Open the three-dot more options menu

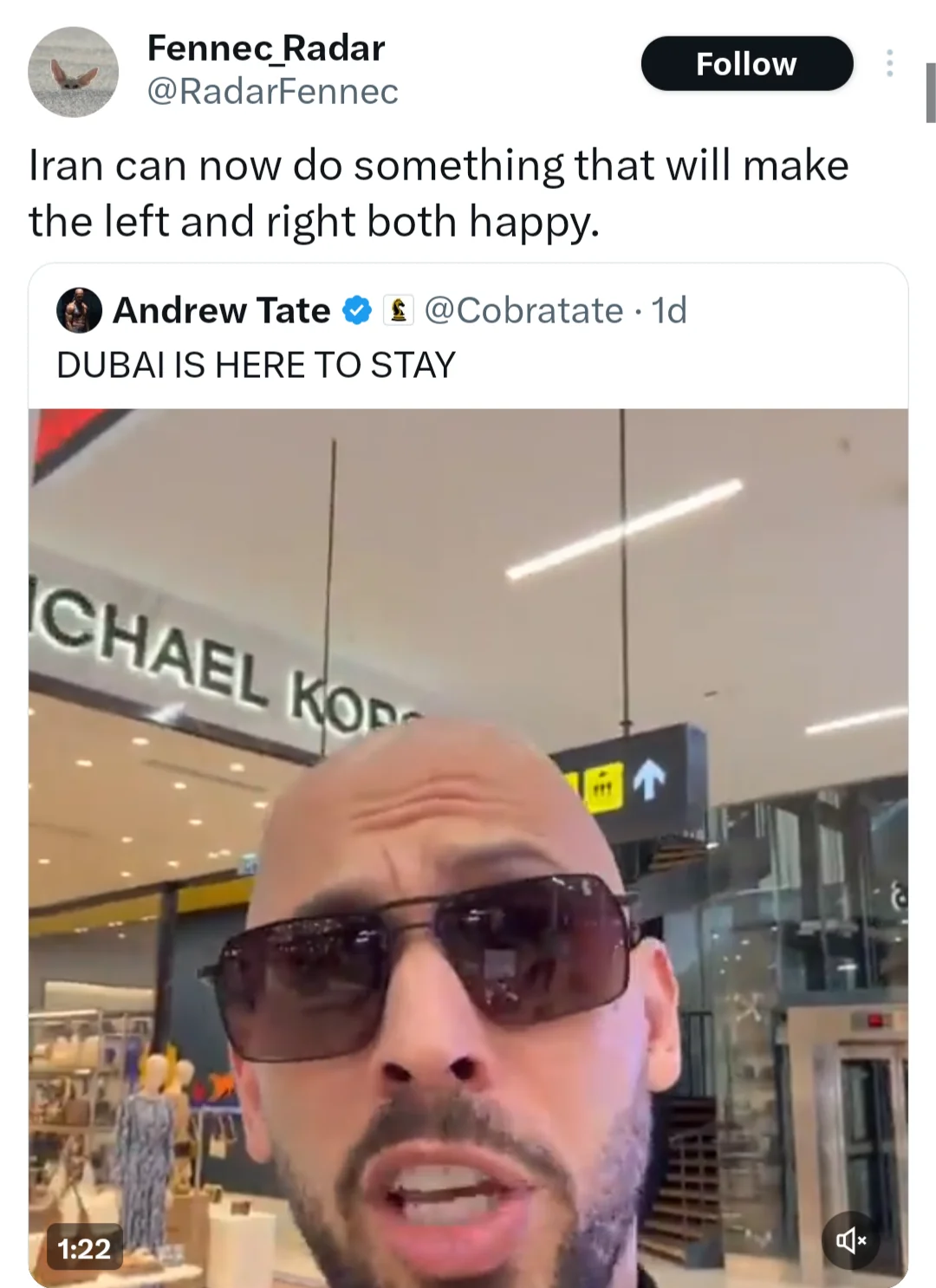[889, 63]
